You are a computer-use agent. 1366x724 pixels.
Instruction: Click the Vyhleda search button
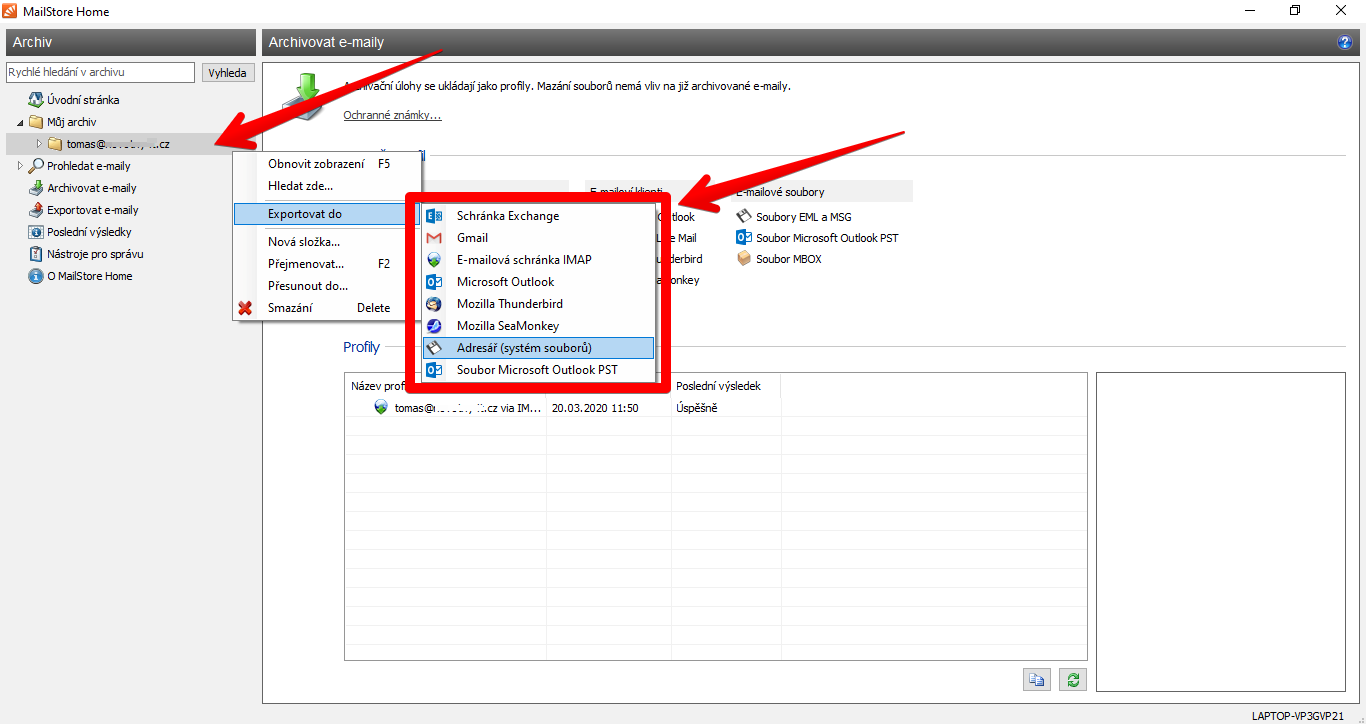coord(228,73)
